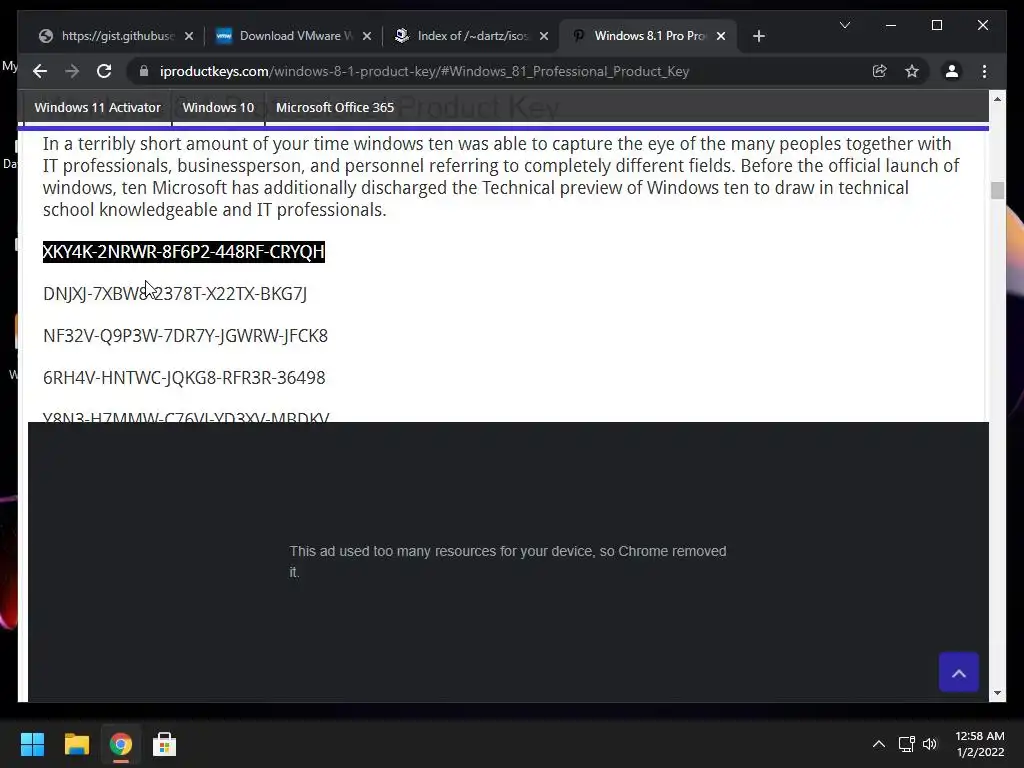Open Chrome three-dot menu
The height and width of the screenshot is (768, 1024).
(x=984, y=71)
